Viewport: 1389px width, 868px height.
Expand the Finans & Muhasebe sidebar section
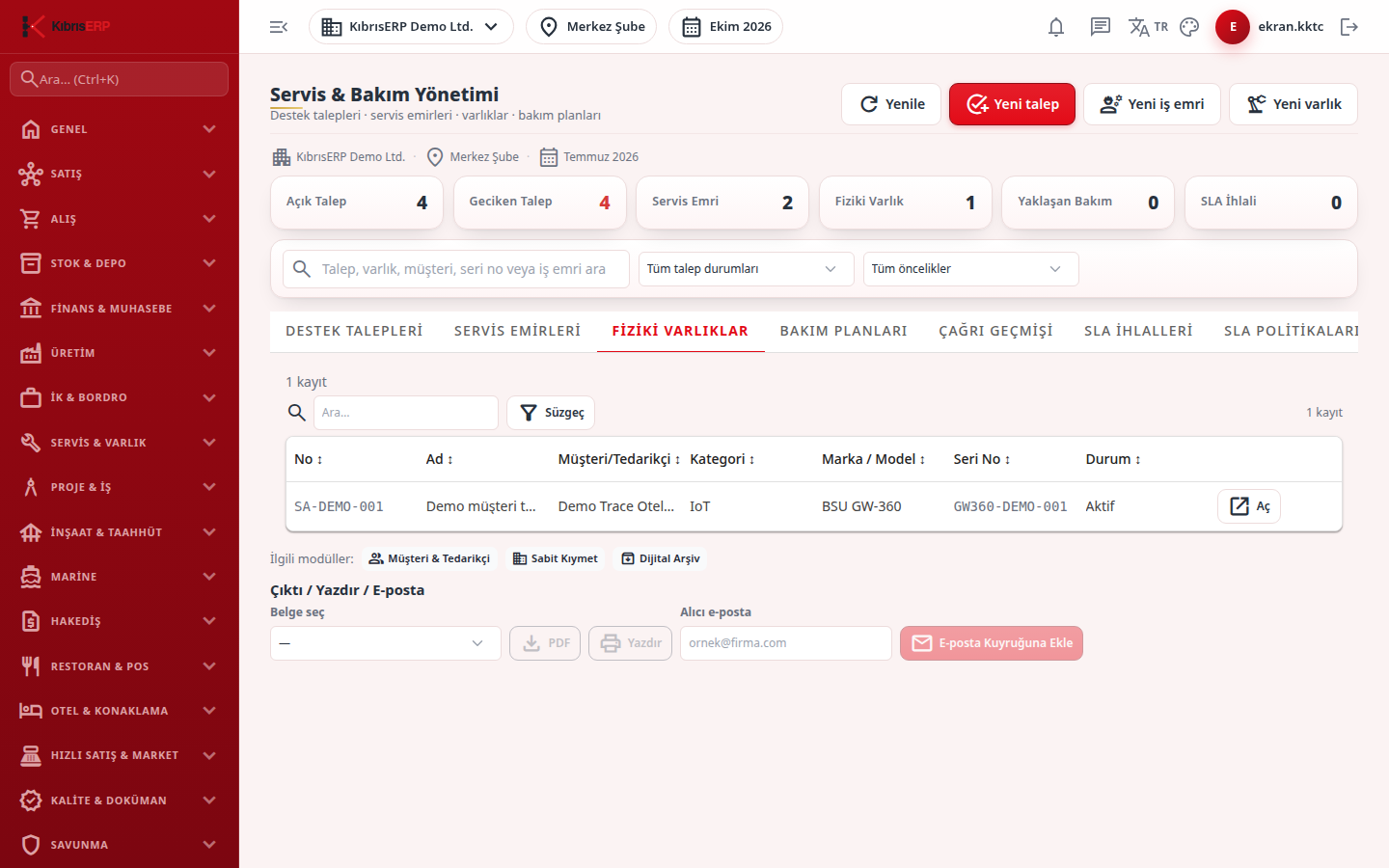(120, 309)
